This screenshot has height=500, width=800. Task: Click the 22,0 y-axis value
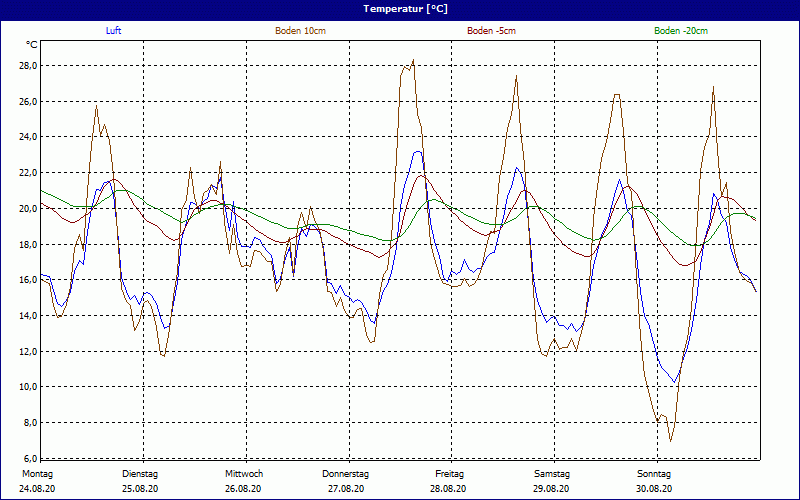(x=29, y=173)
